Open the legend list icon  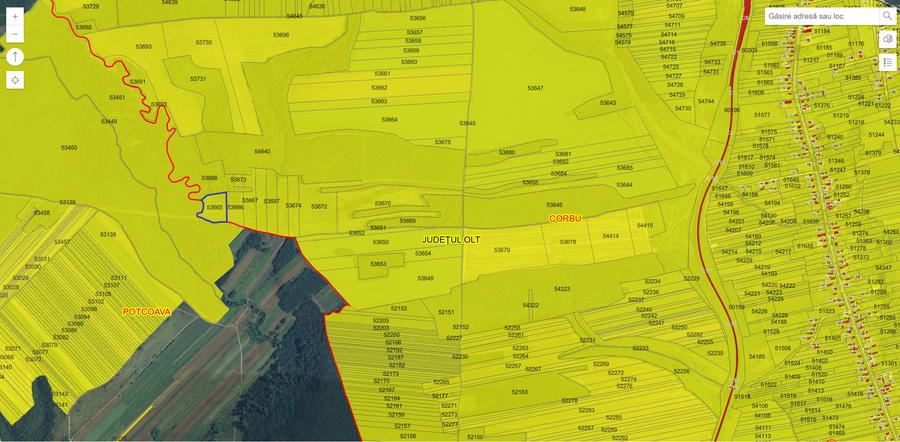coord(887,62)
